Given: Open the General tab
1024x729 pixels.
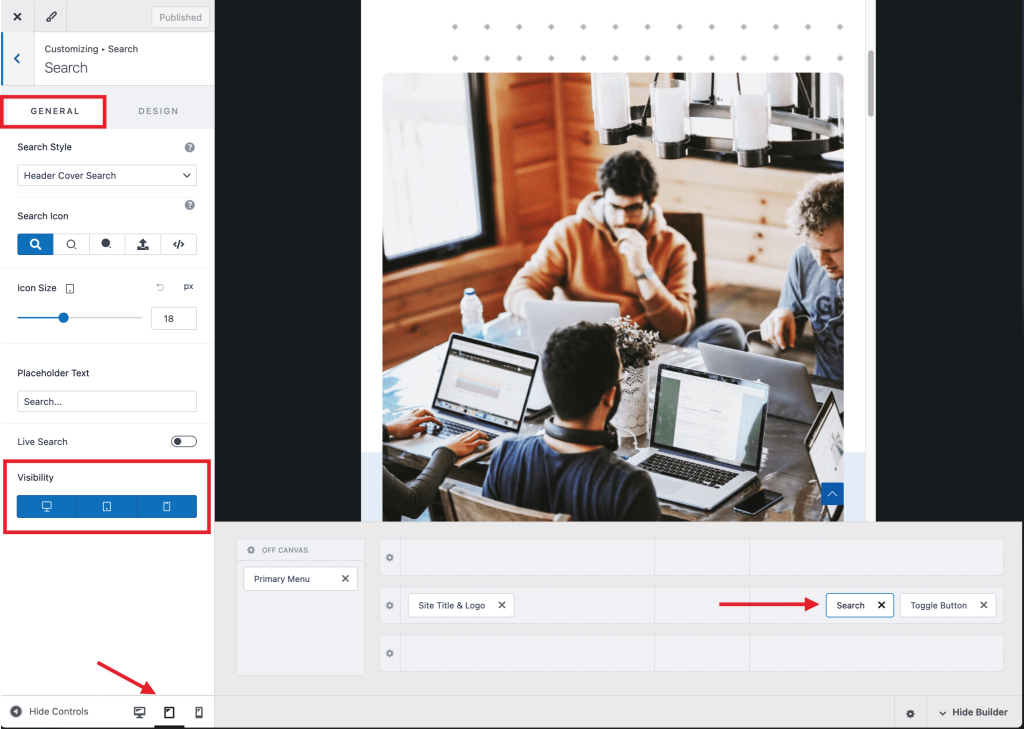Looking at the screenshot, I should pos(55,111).
